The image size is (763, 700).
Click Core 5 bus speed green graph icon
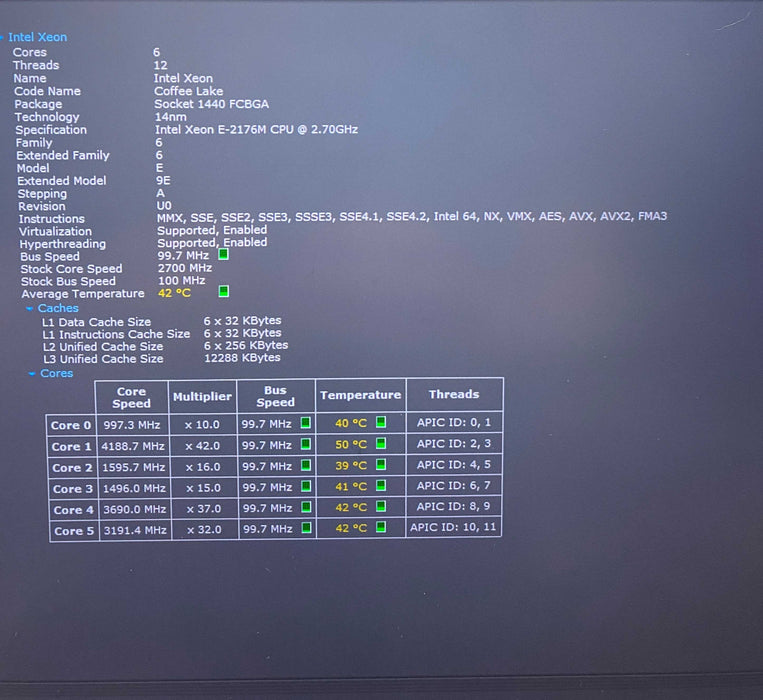pyautogui.click(x=307, y=528)
